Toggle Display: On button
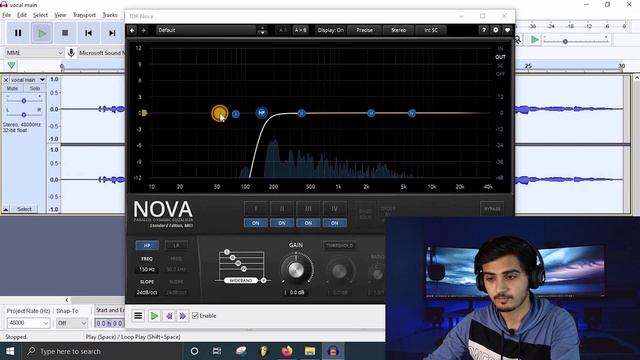640x360 pixels. (x=330, y=30)
